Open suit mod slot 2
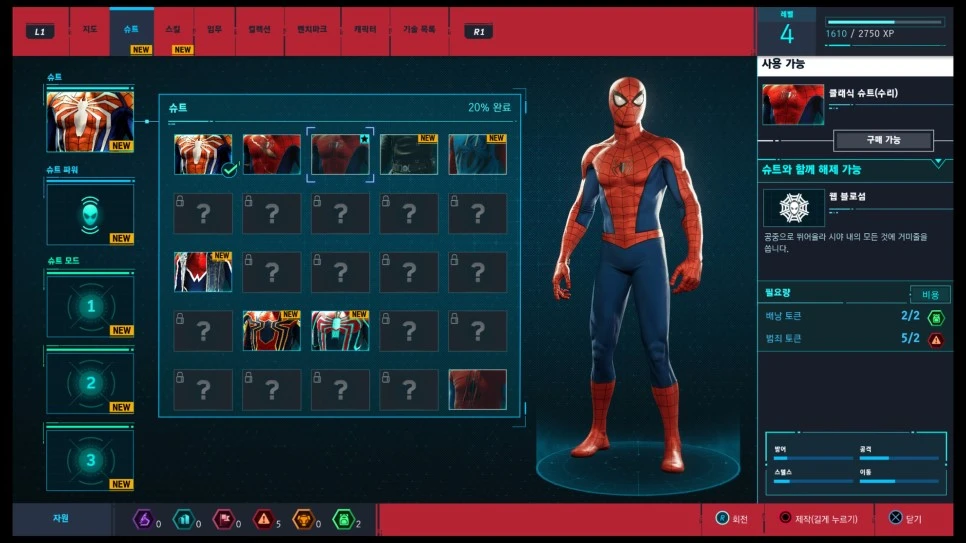 pyautogui.click(x=90, y=383)
